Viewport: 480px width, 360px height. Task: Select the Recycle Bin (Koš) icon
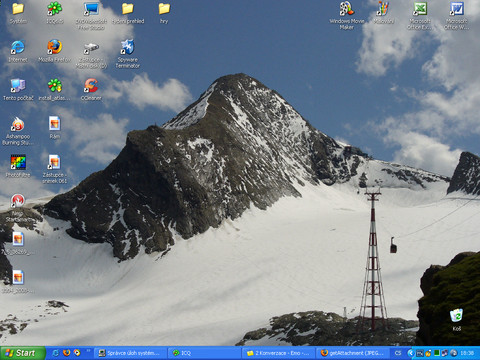pyautogui.click(x=456, y=319)
